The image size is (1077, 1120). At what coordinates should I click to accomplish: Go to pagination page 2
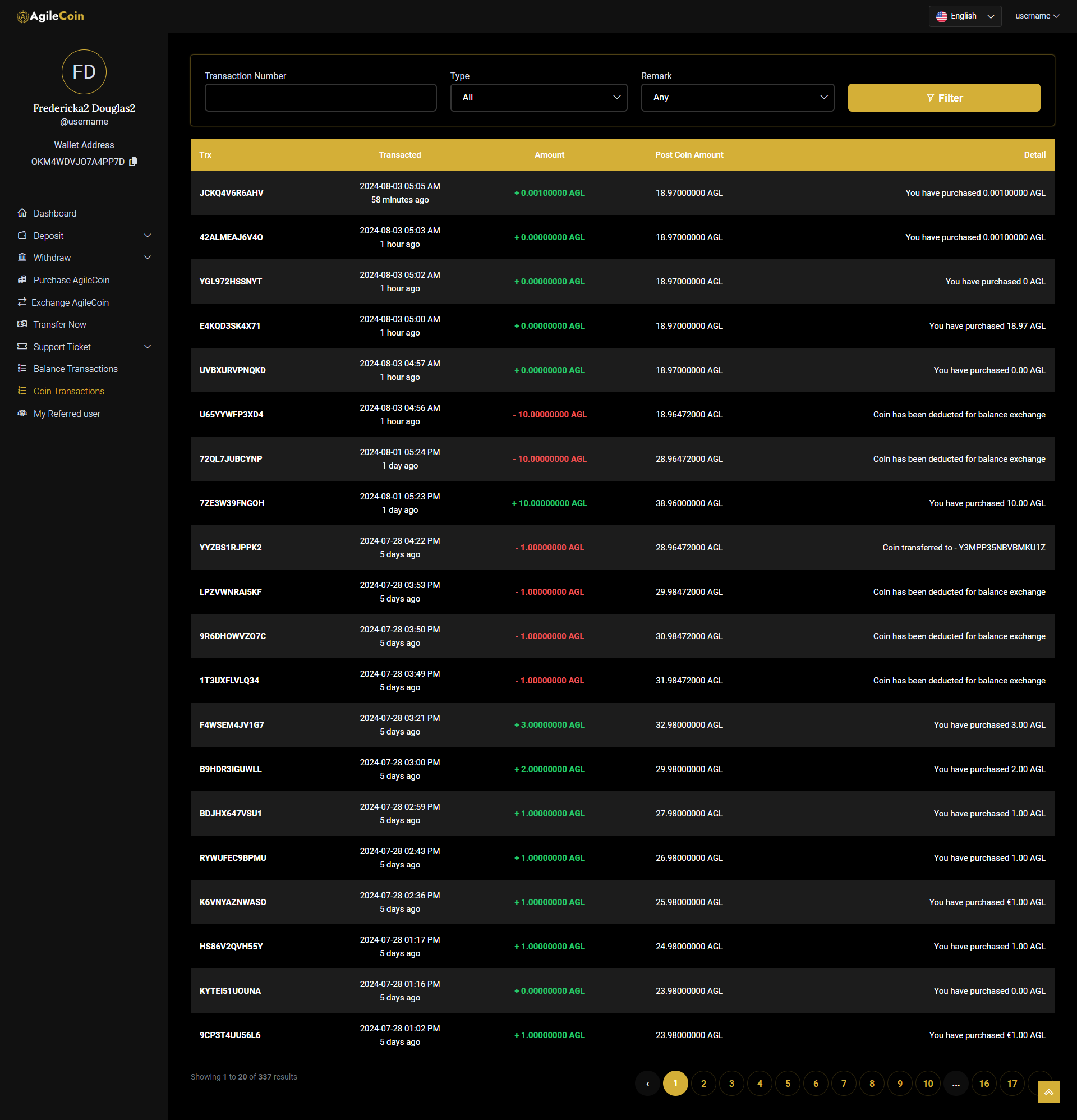703,1084
